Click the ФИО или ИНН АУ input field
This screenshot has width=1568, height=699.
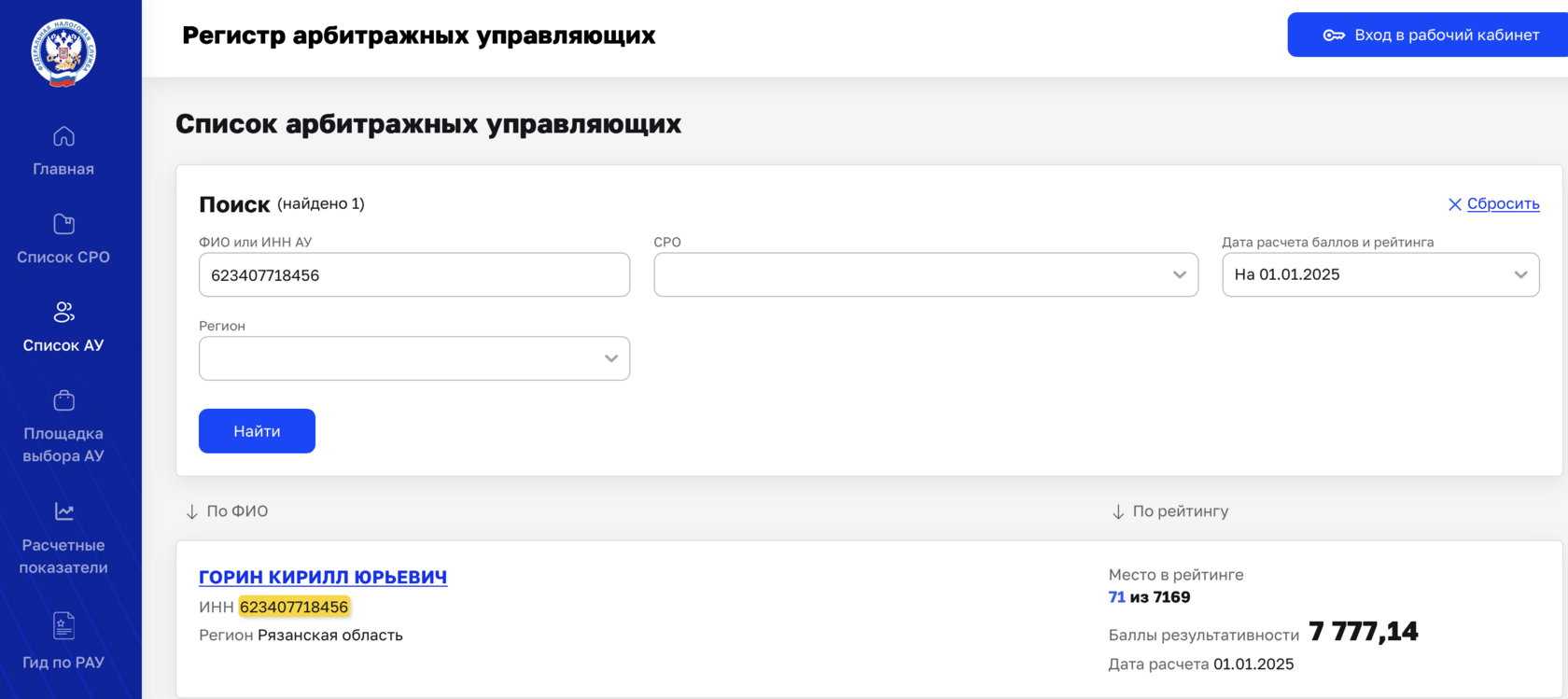(414, 275)
